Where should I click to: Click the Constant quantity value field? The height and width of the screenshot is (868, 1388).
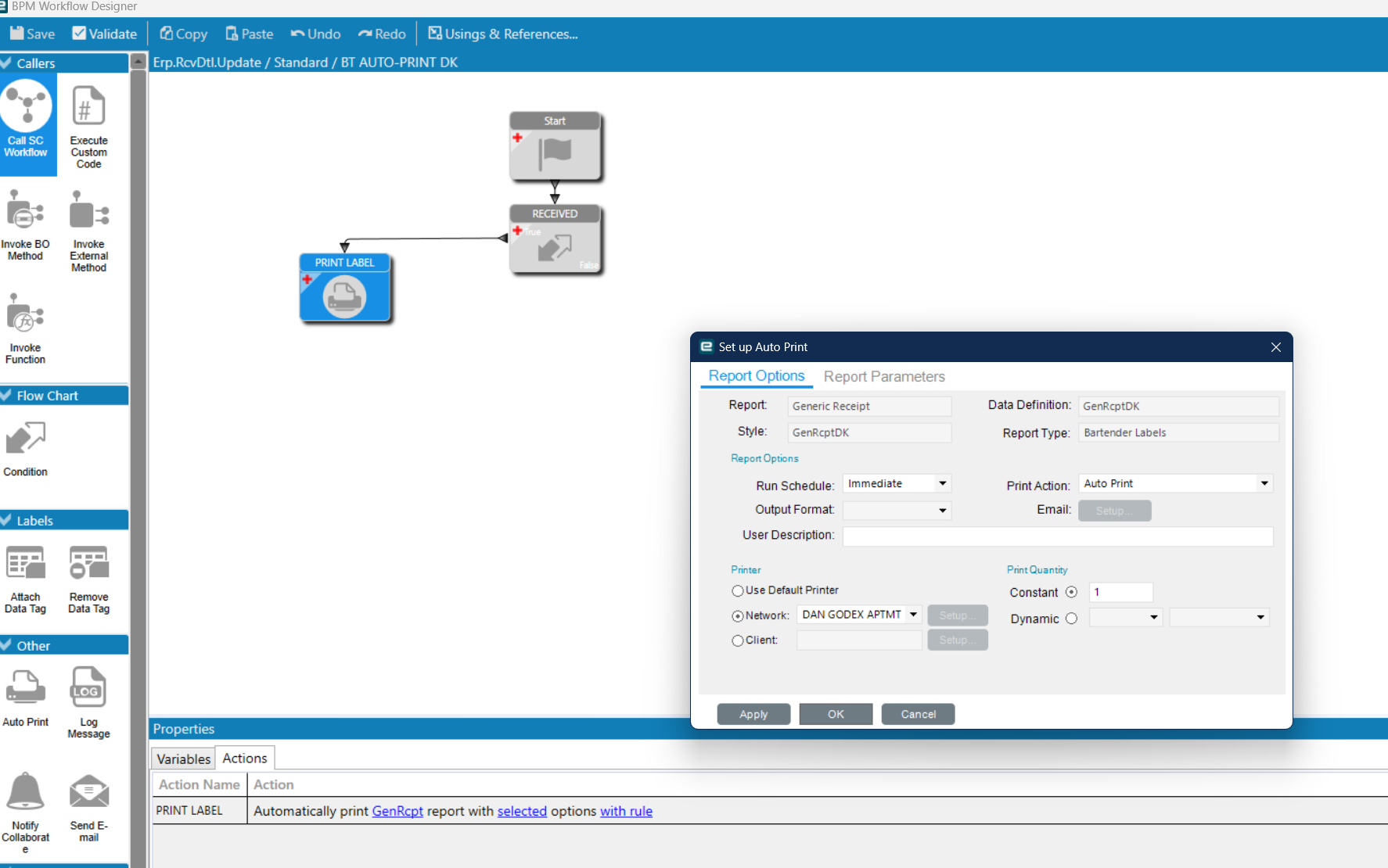(1121, 592)
